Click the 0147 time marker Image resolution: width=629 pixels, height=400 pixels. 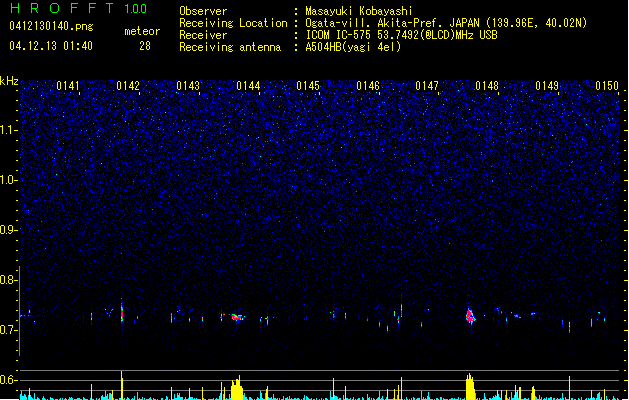coord(427,86)
